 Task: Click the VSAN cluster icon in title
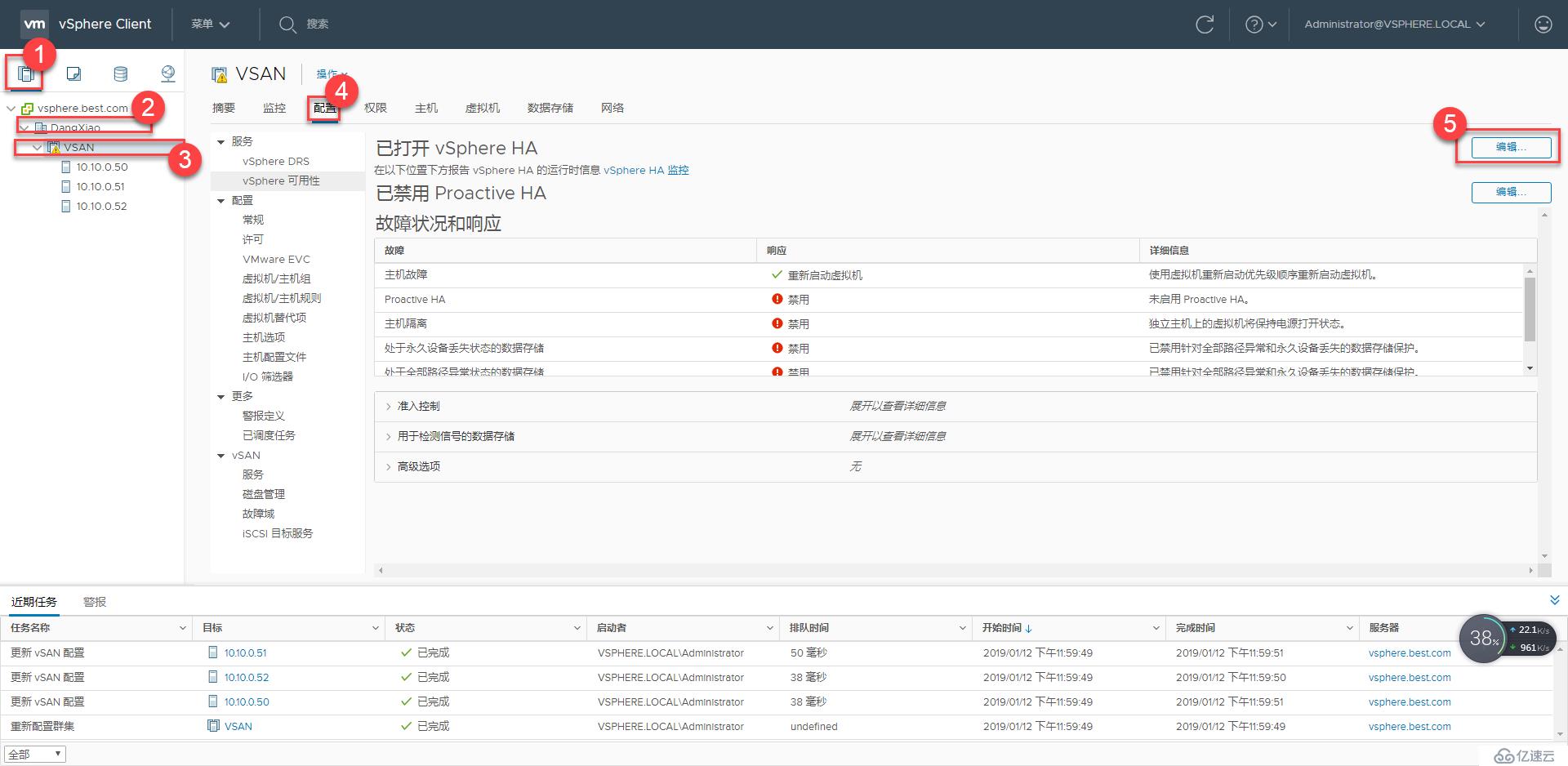tap(219, 75)
